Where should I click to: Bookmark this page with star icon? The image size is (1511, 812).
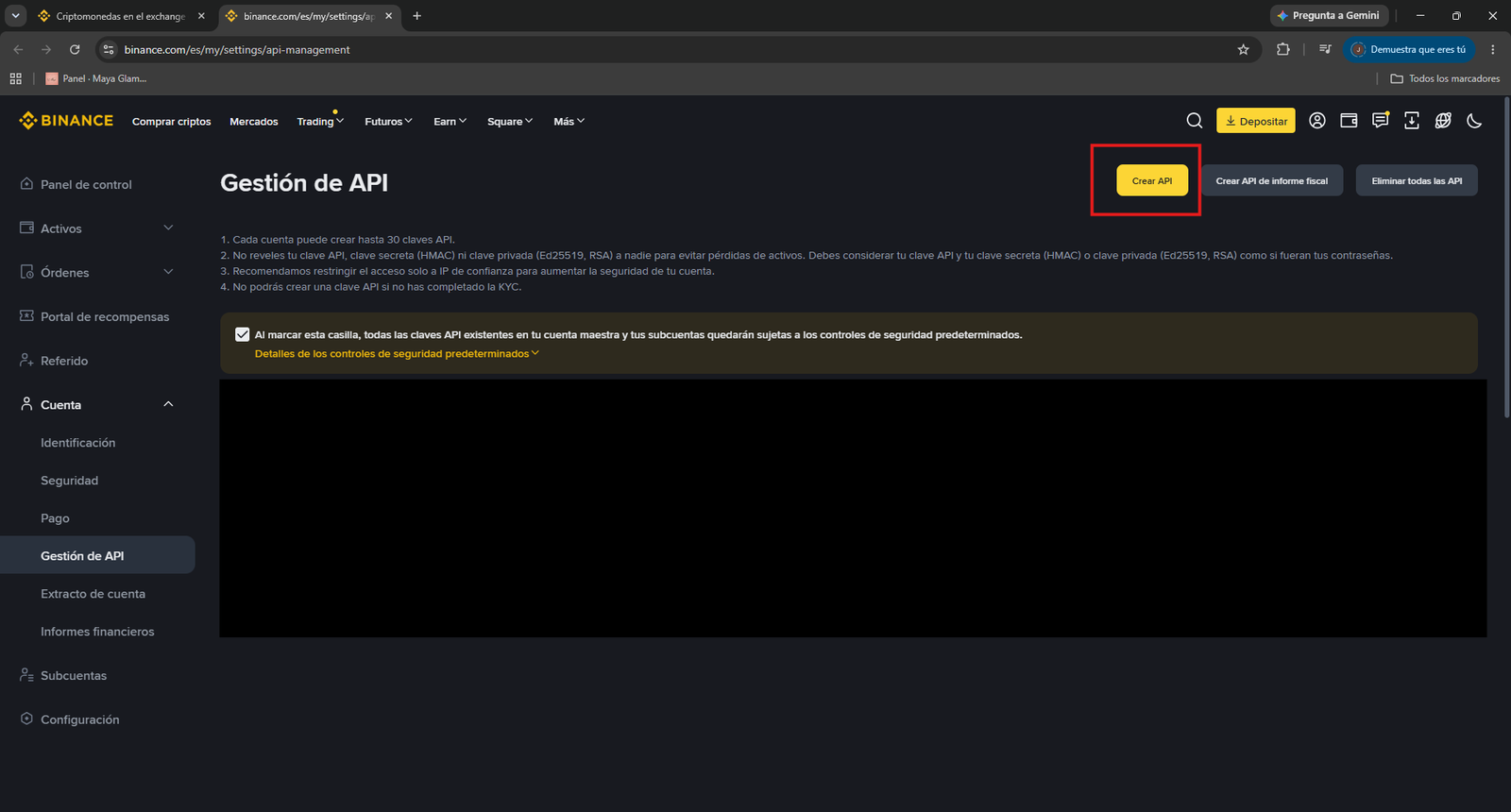(1243, 49)
